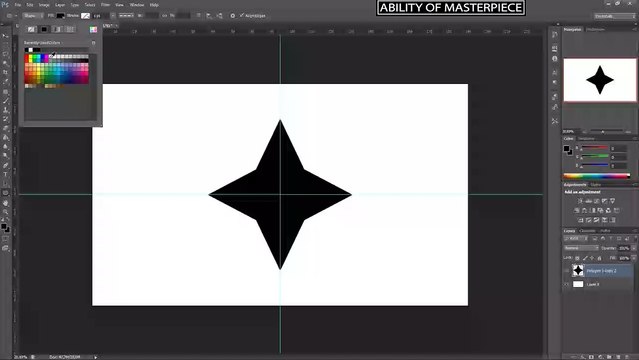This screenshot has width=639, height=360.
Task: Open the Layer menu
Action: coord(60,5)
